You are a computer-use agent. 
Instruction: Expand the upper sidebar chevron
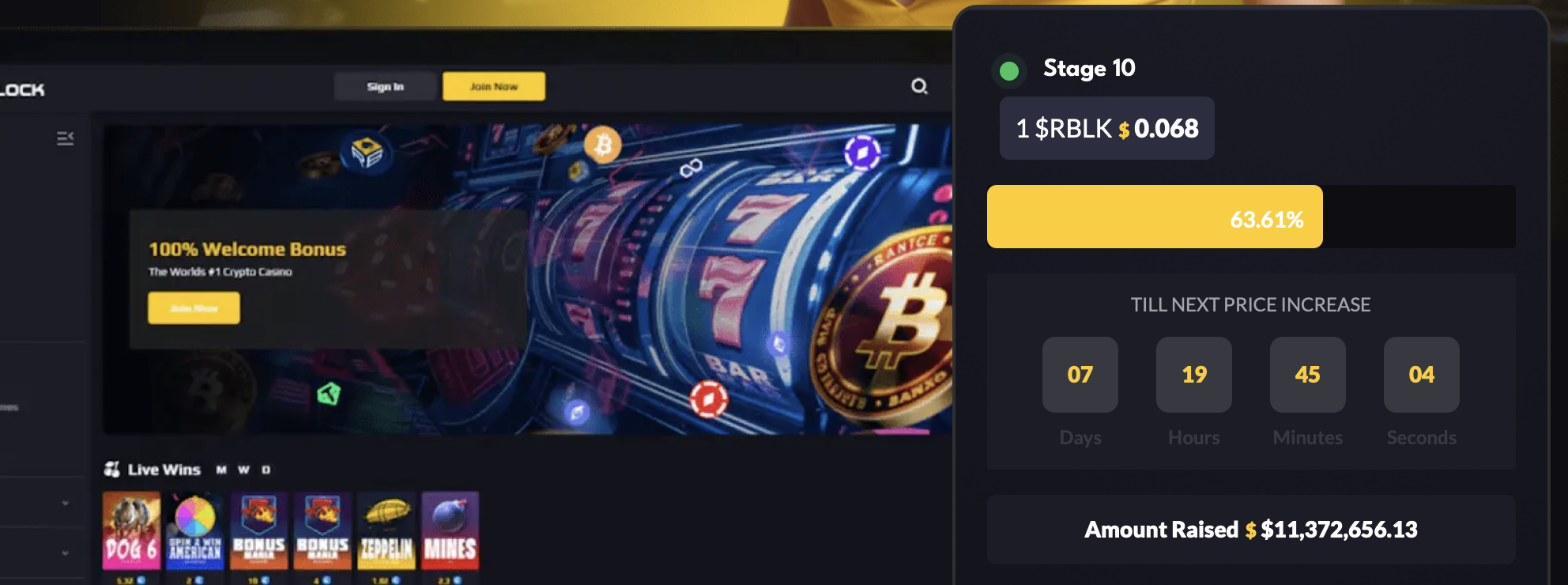pos(66,503)
